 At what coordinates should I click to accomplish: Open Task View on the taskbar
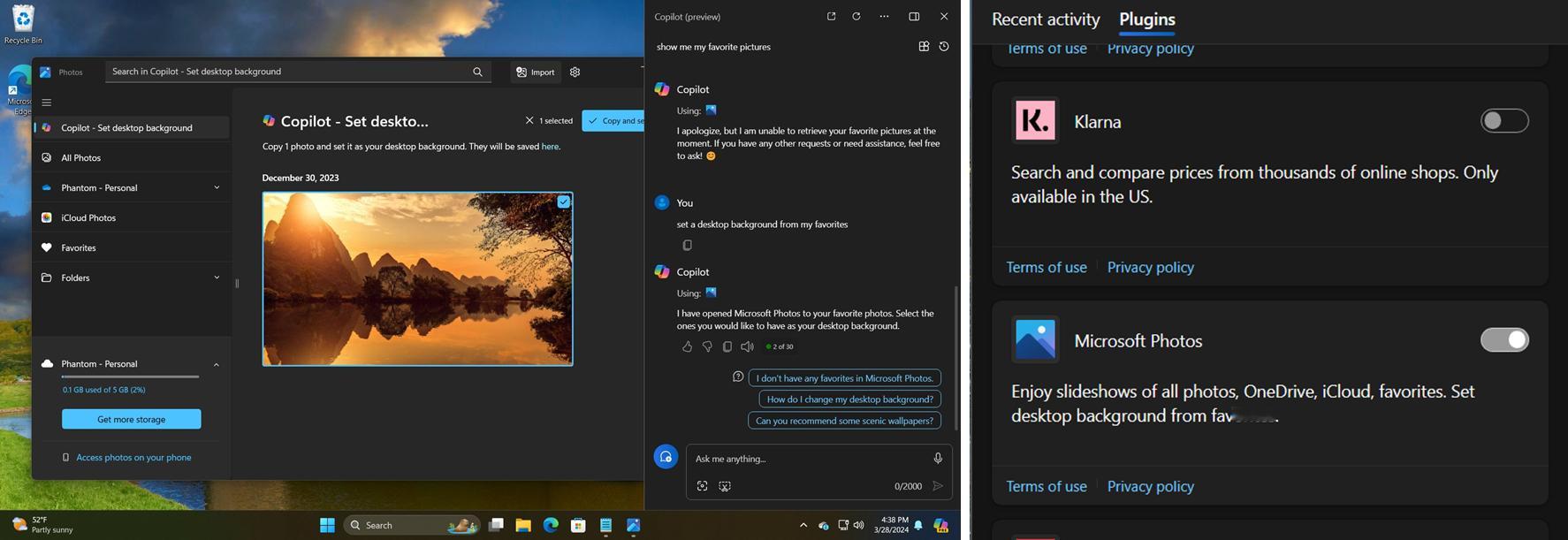496,525
